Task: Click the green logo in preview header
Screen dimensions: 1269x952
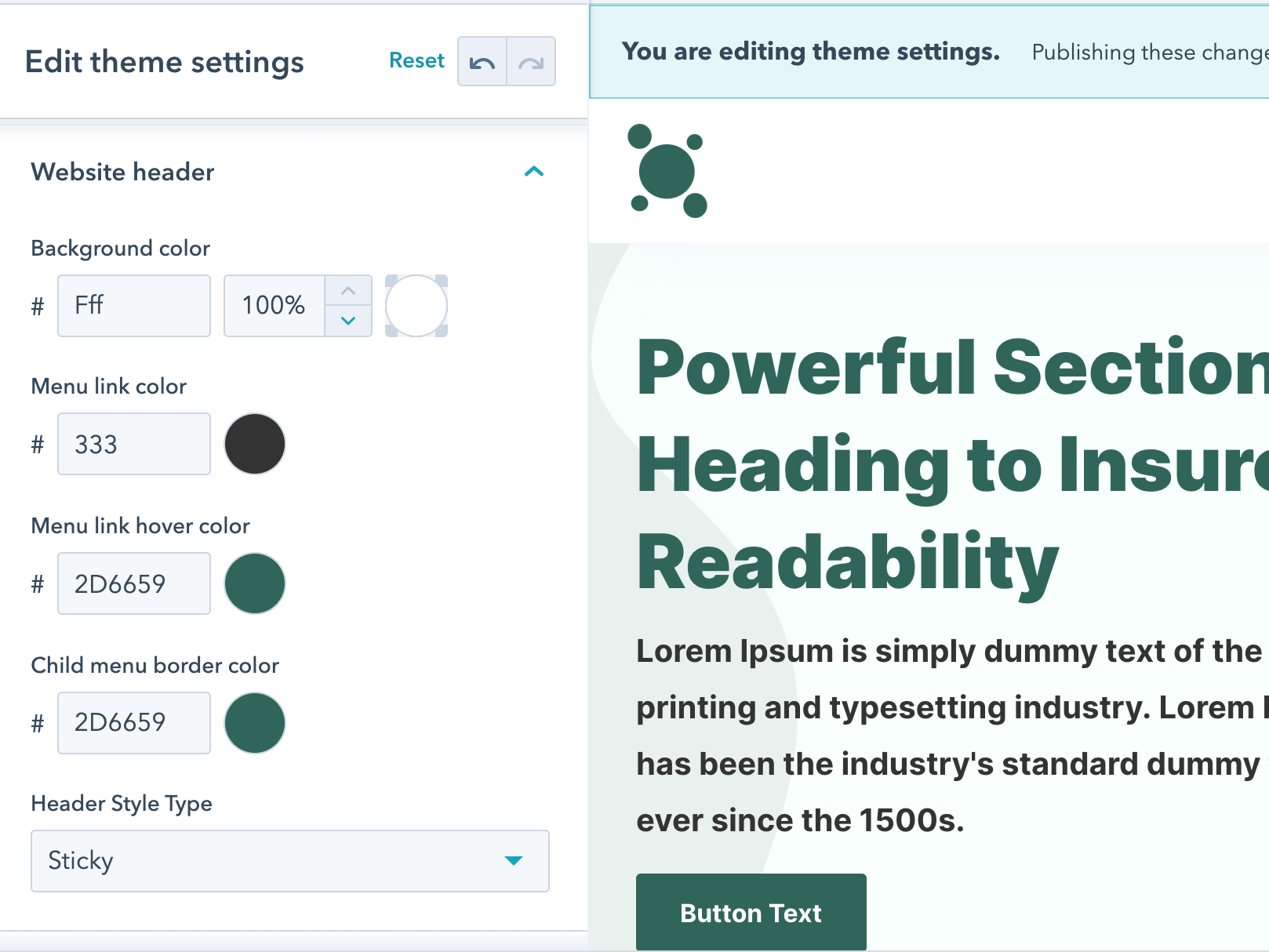Action: click(x=667, y=171)
